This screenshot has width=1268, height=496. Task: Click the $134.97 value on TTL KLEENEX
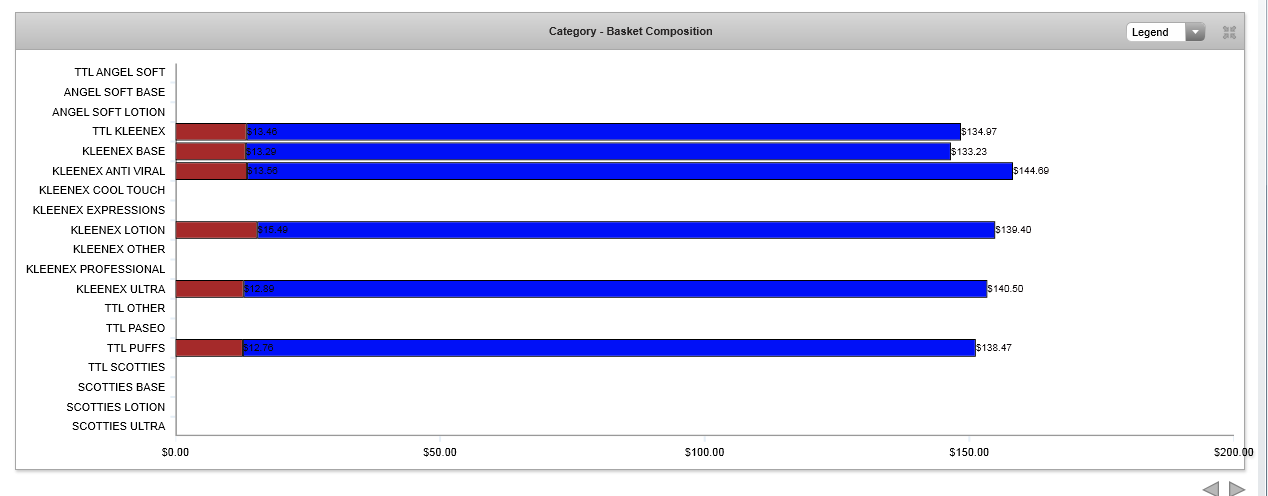[x=979, y=132]
